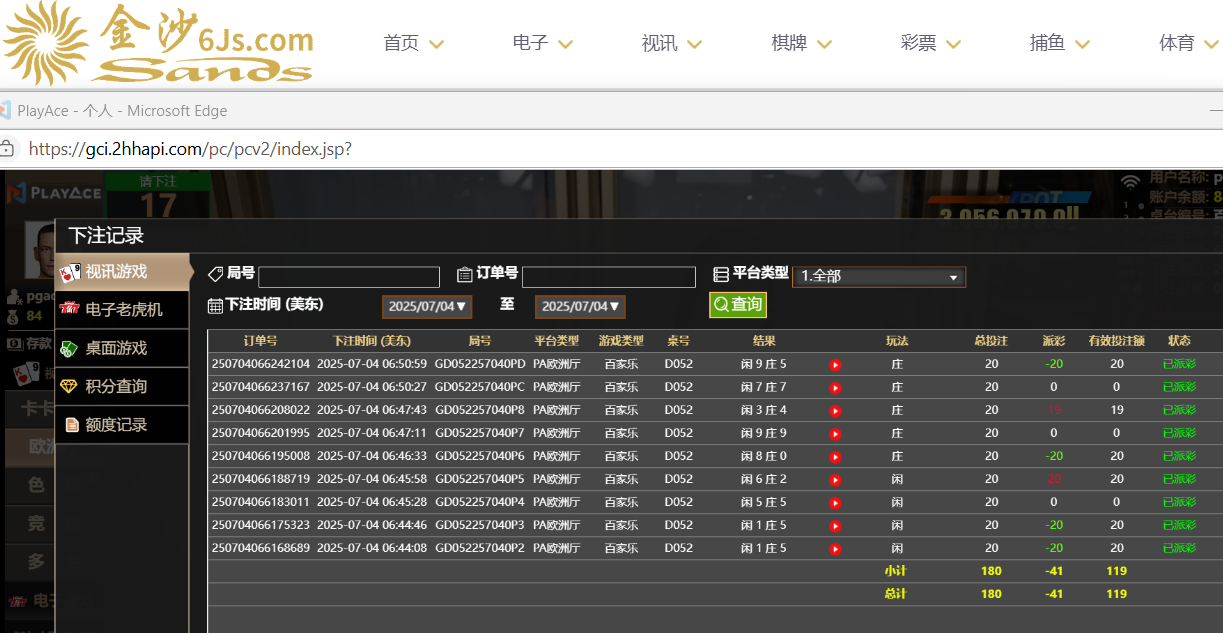Open the start date picker 2025/07/04
This screenshot has height=633, width=1223.
coord(427,307)
